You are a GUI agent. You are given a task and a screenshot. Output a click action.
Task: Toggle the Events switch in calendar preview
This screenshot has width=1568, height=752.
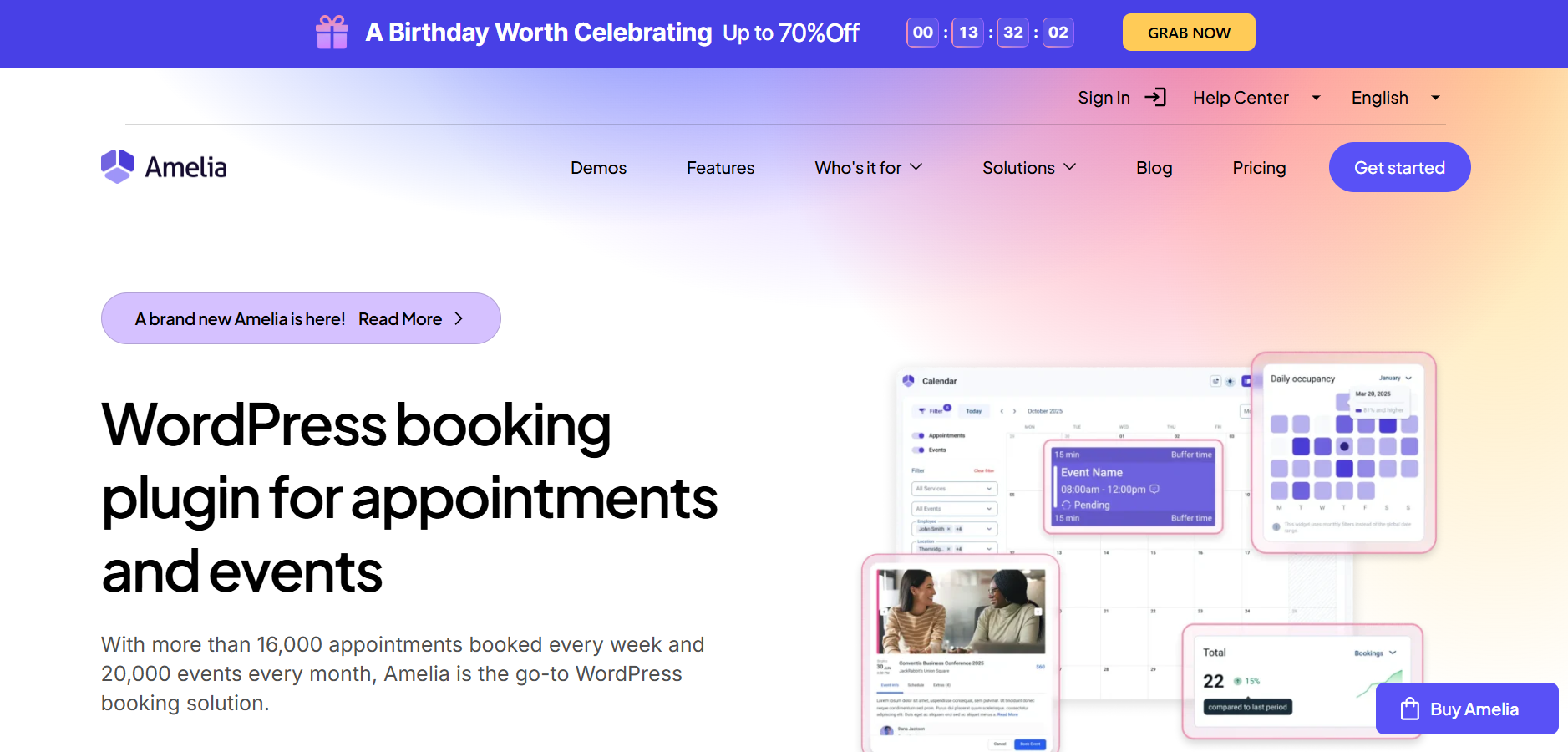pos(919,450)
